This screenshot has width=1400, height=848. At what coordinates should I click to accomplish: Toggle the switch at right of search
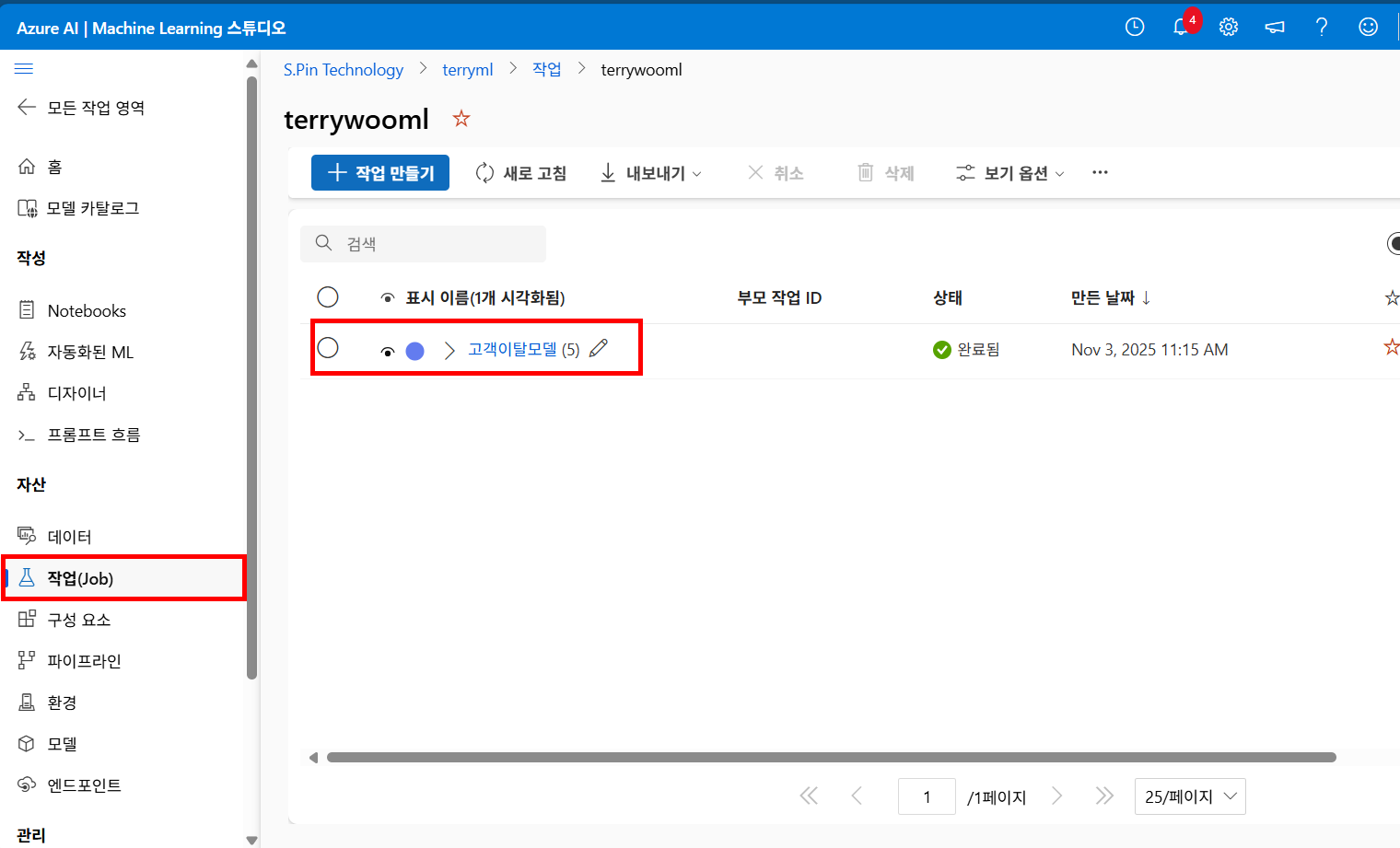pyautogui.click(x=1393, y=243)
